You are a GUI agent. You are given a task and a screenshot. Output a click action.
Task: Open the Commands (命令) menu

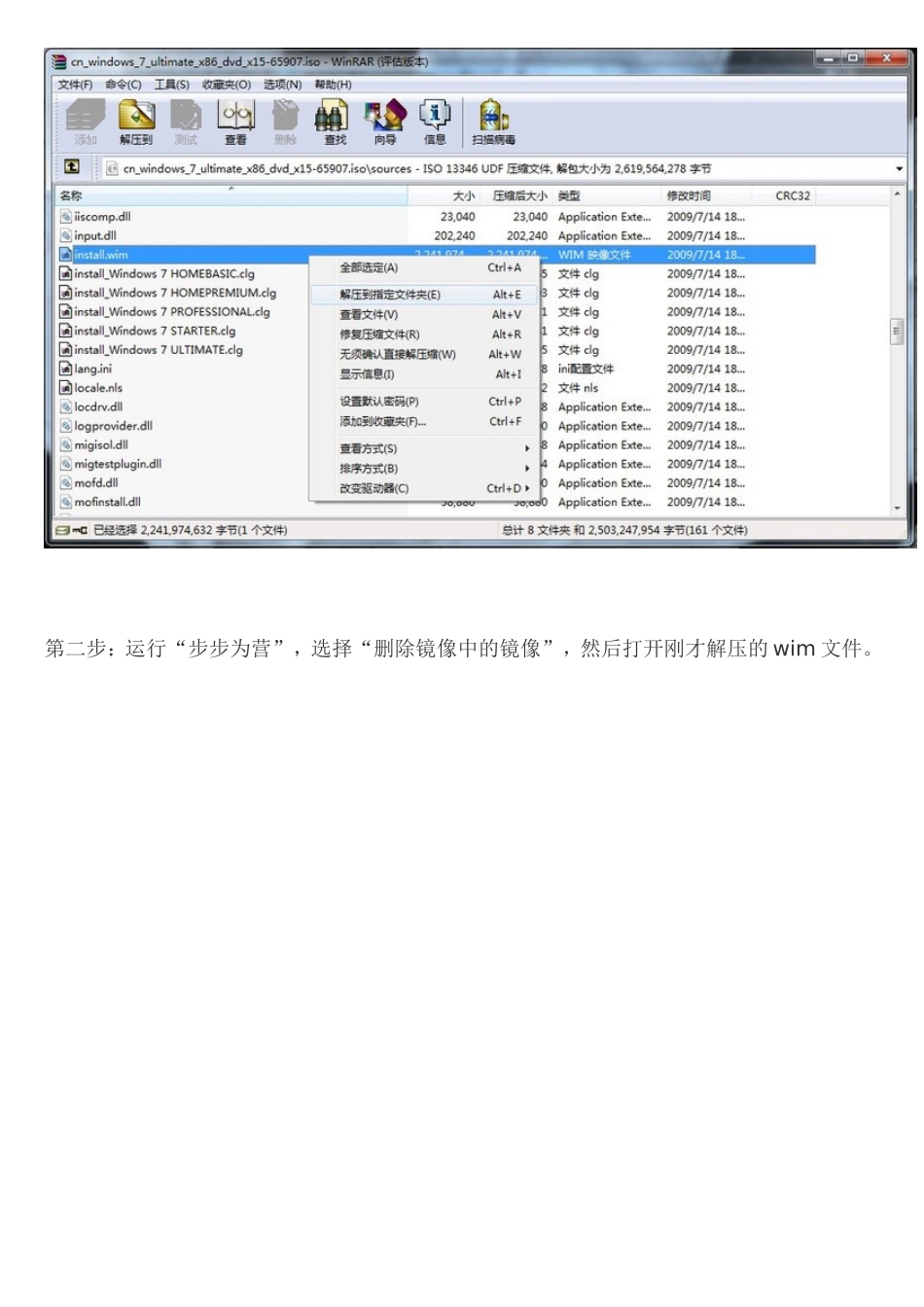[124, 85]
